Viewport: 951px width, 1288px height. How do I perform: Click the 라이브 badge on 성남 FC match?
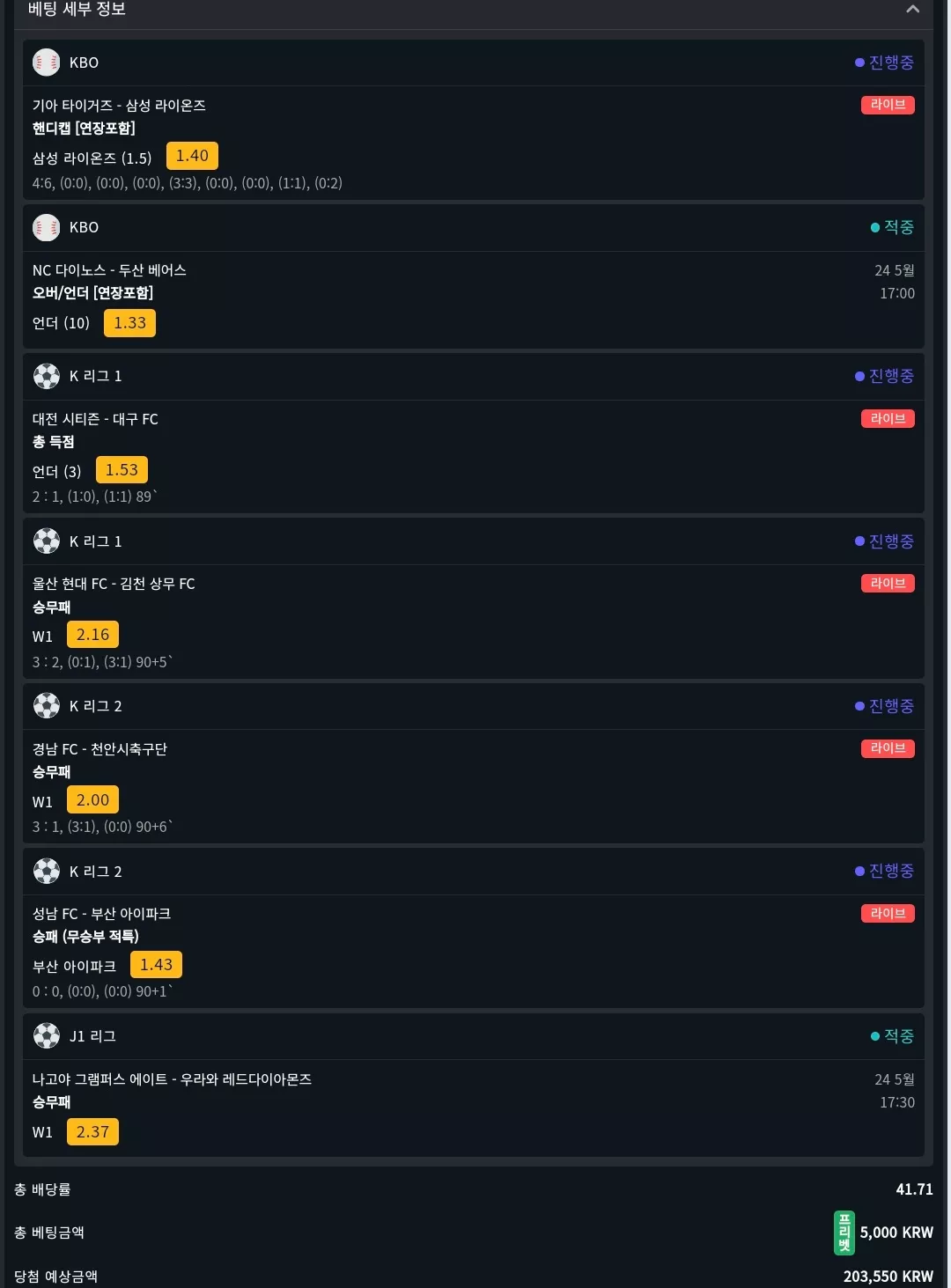click(x=888, y=913)
